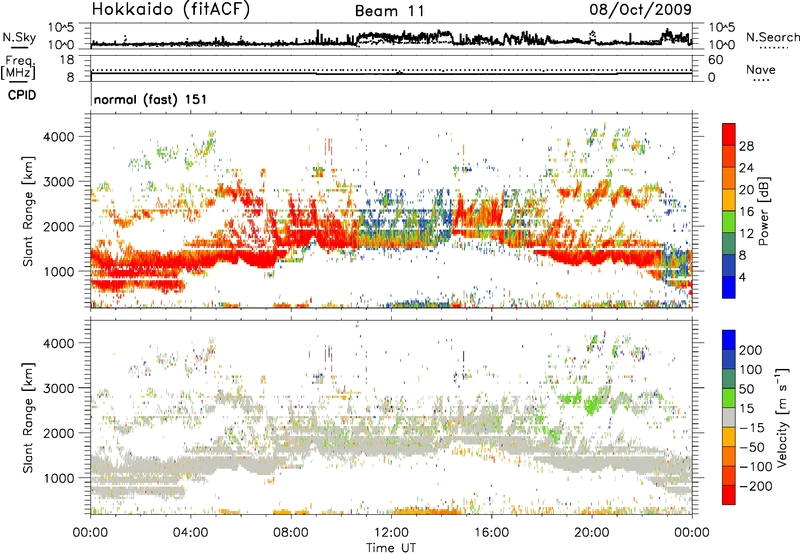This screenshot has height=554, width=800.
Task: Click the '04:00' time tick label
Action: [x=190, y=533]
